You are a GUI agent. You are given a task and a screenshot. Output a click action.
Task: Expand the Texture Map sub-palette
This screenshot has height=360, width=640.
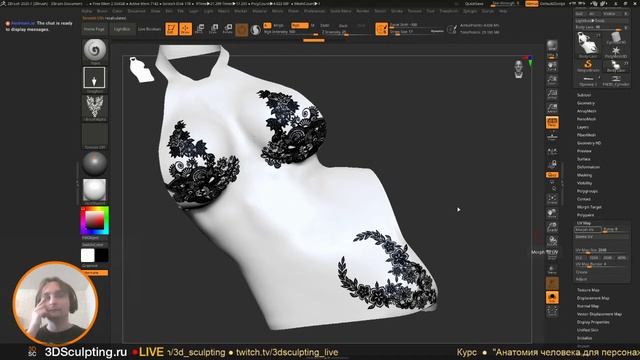click(588, 290)
